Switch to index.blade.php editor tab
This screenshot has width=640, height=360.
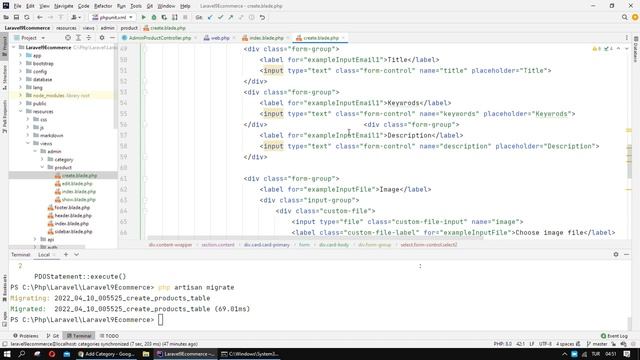266,38
